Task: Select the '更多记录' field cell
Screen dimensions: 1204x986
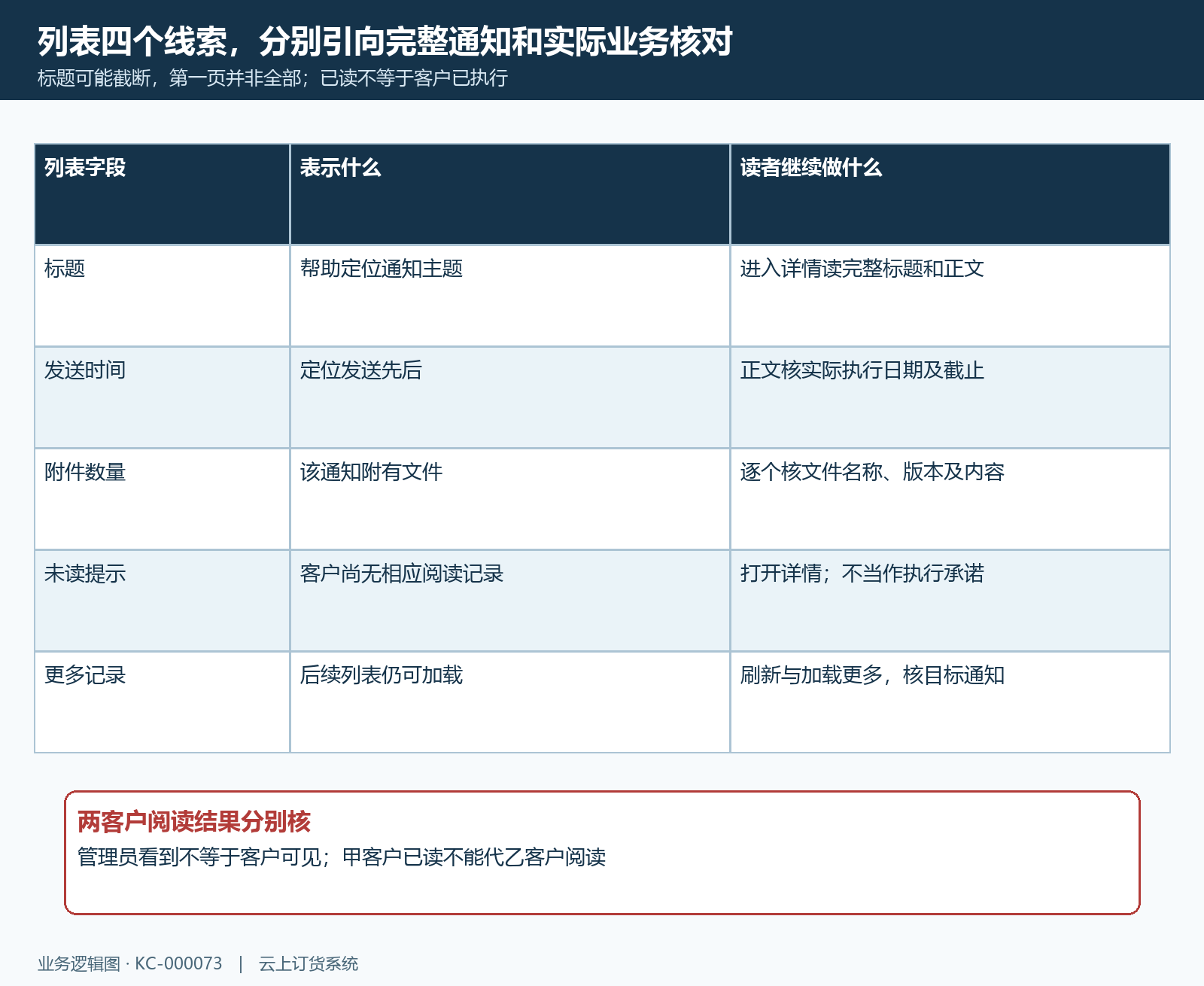Action: tap(162, 702)
